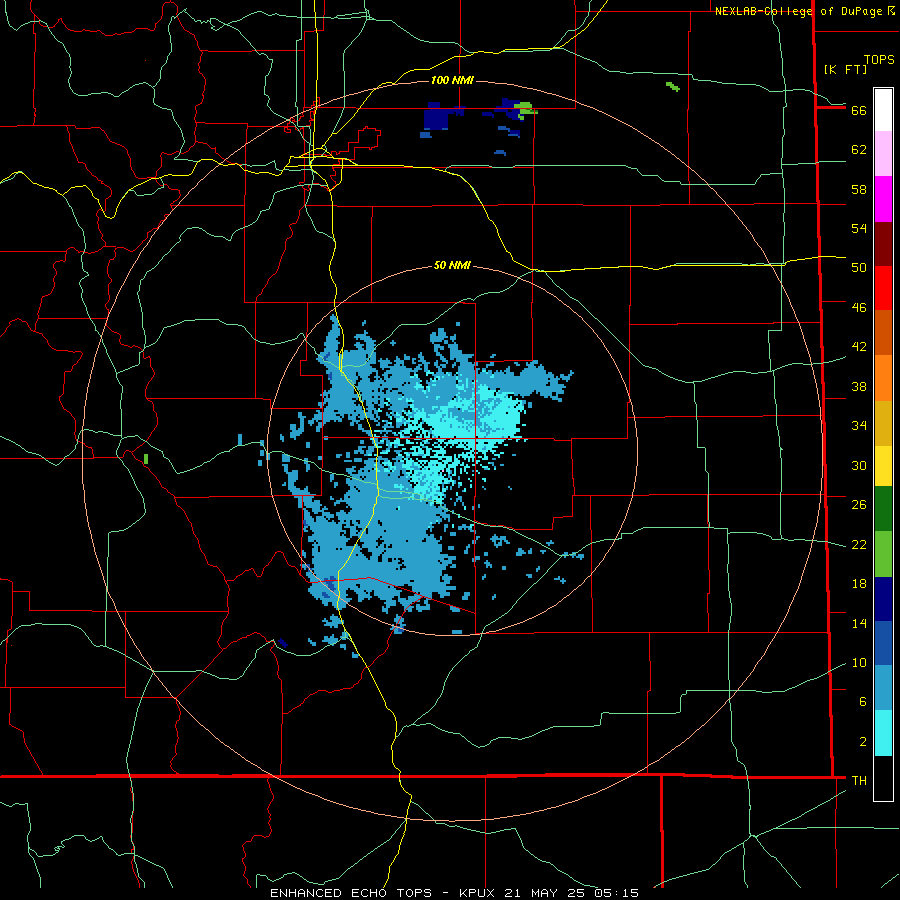The width and height of the screenshot is (900, 900).
Task: Click the TH threshold legend label
Action: pos(859,781)
